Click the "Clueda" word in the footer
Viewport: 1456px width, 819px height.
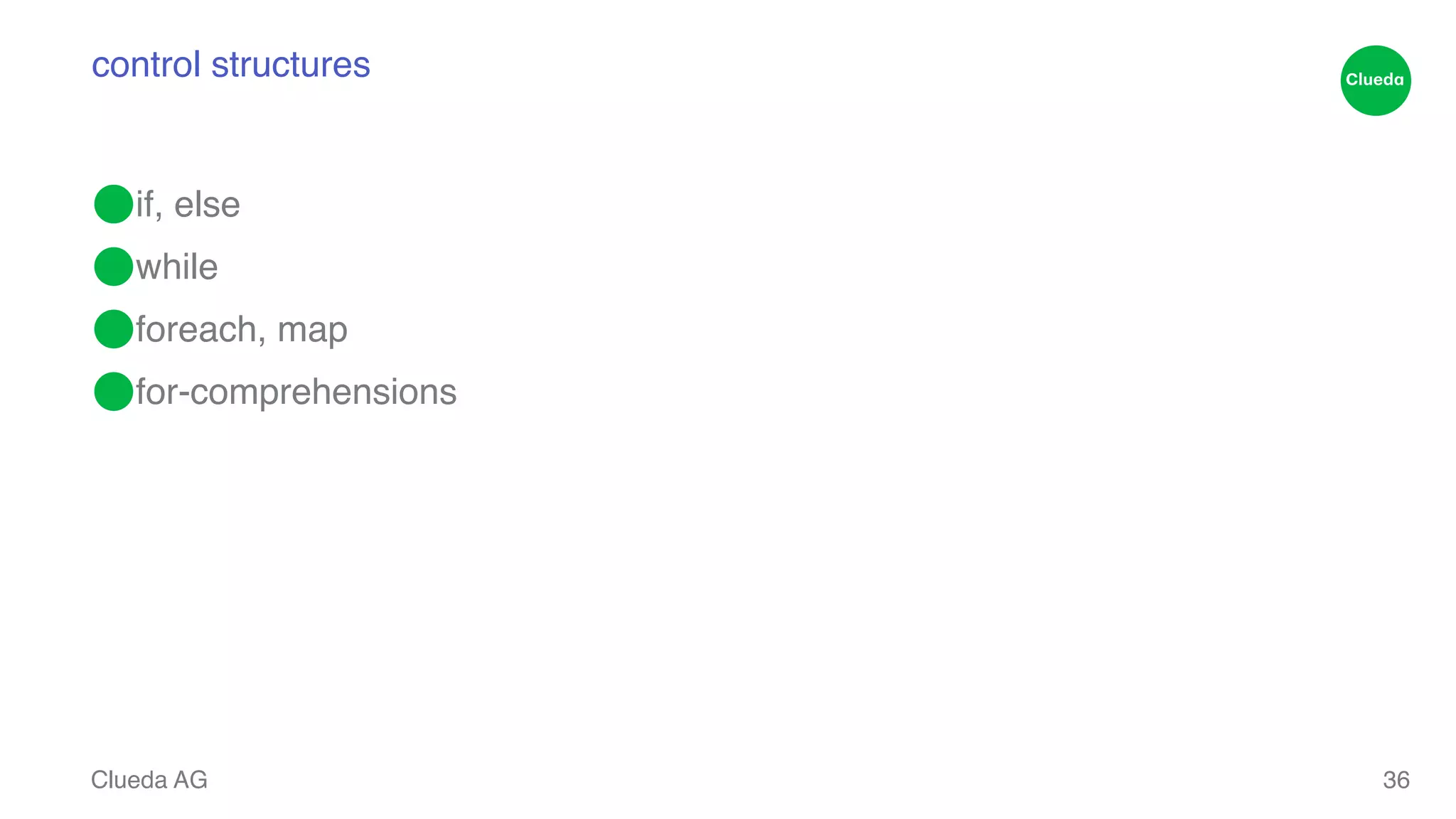tap(129, 780)
